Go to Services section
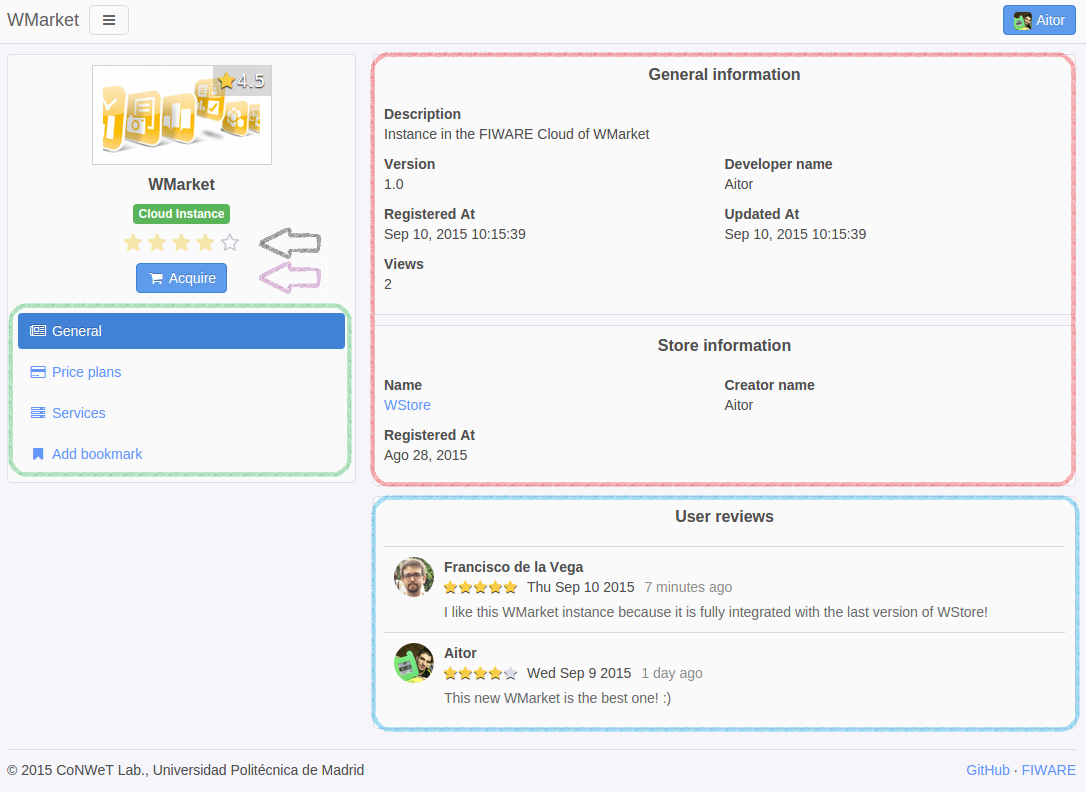1087x792 pixels. 79,413
